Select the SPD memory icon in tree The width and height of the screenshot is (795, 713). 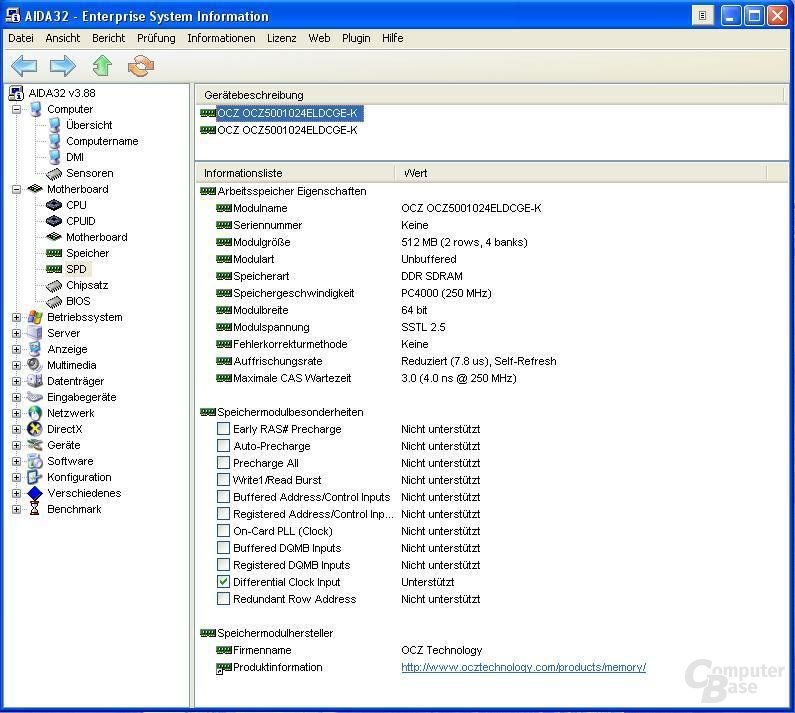click(54, 269)
